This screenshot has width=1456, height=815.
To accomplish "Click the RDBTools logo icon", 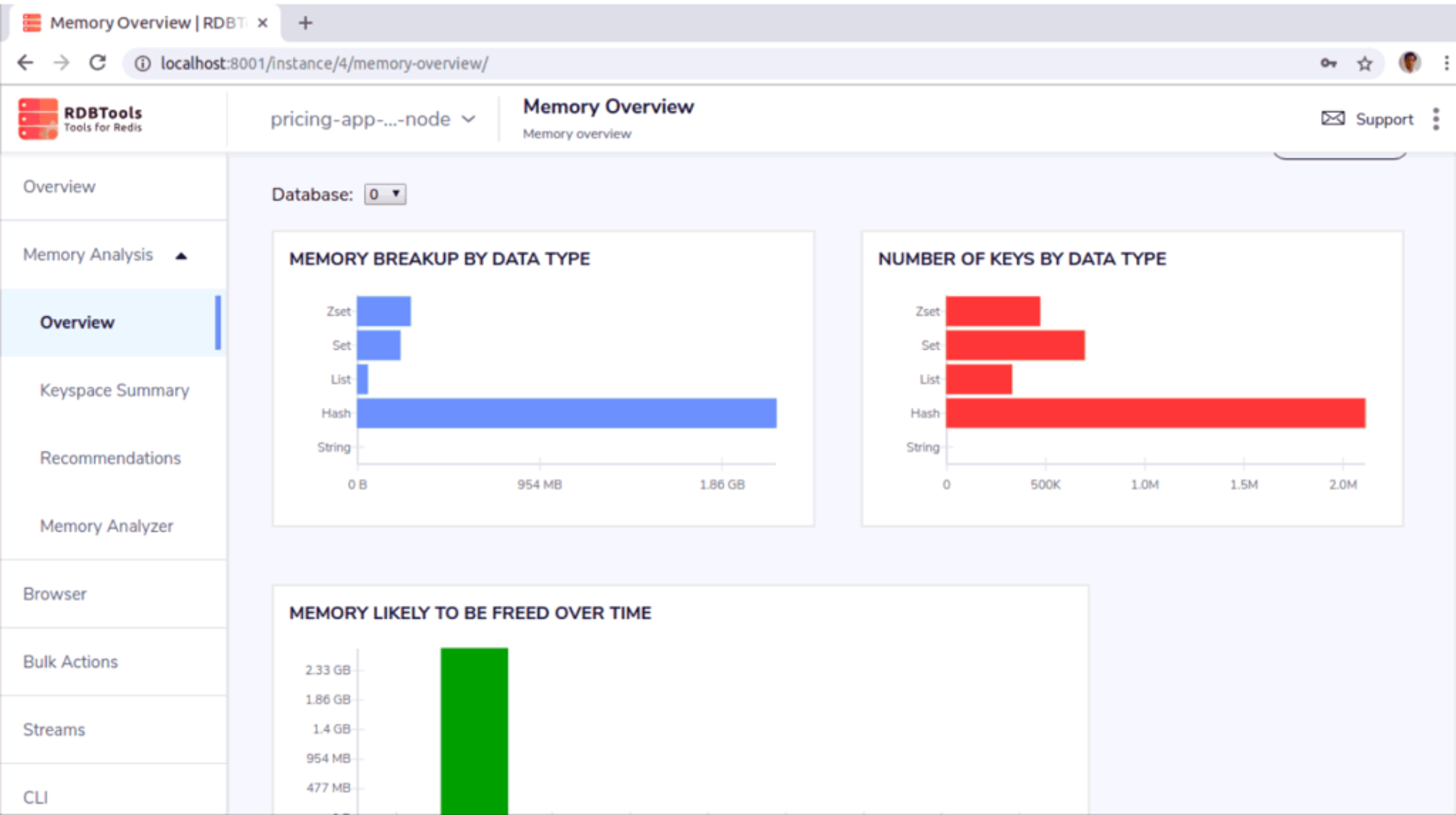I will (x=38, y=119).
